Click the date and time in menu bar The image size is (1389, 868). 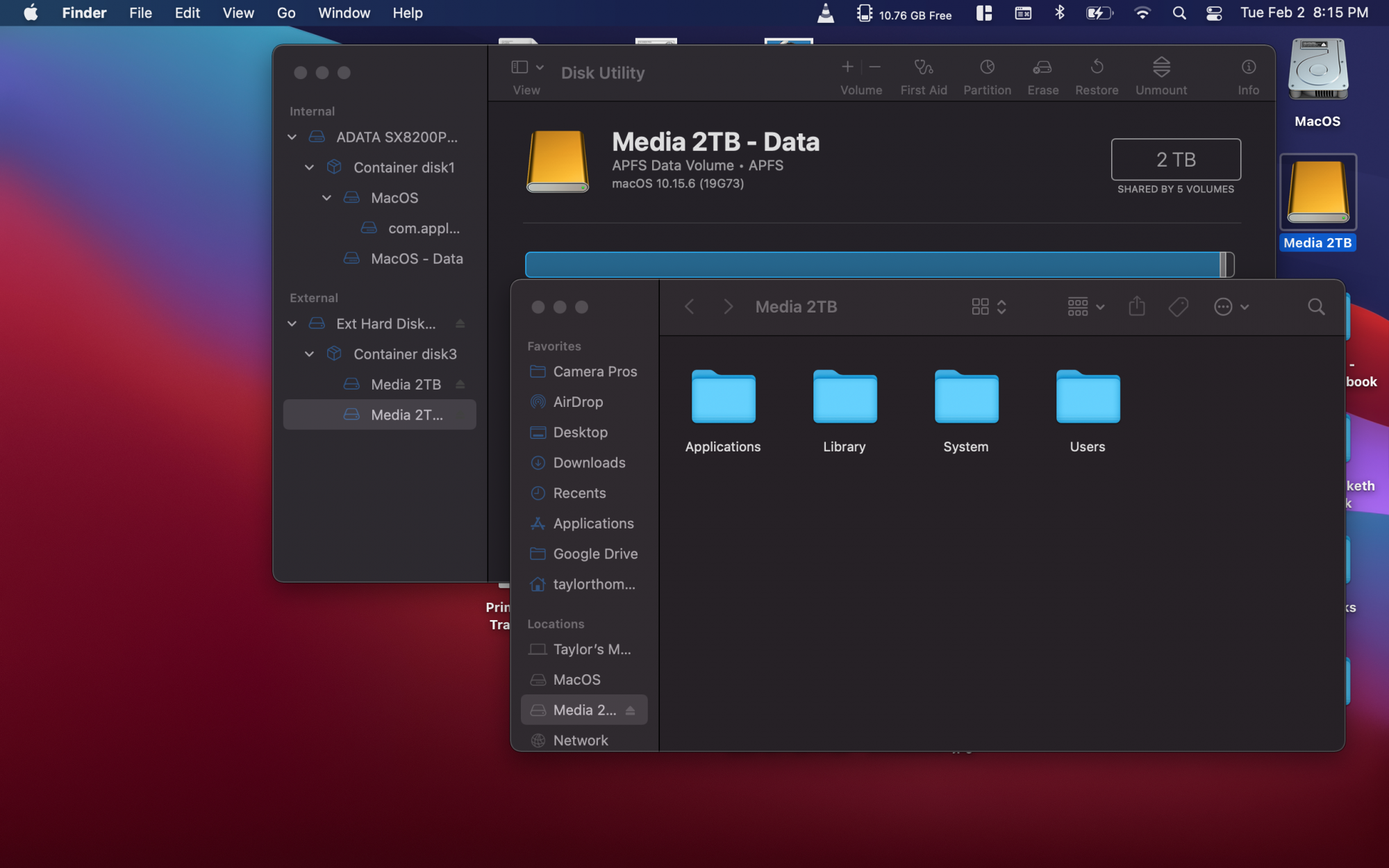pos(1304,12)
